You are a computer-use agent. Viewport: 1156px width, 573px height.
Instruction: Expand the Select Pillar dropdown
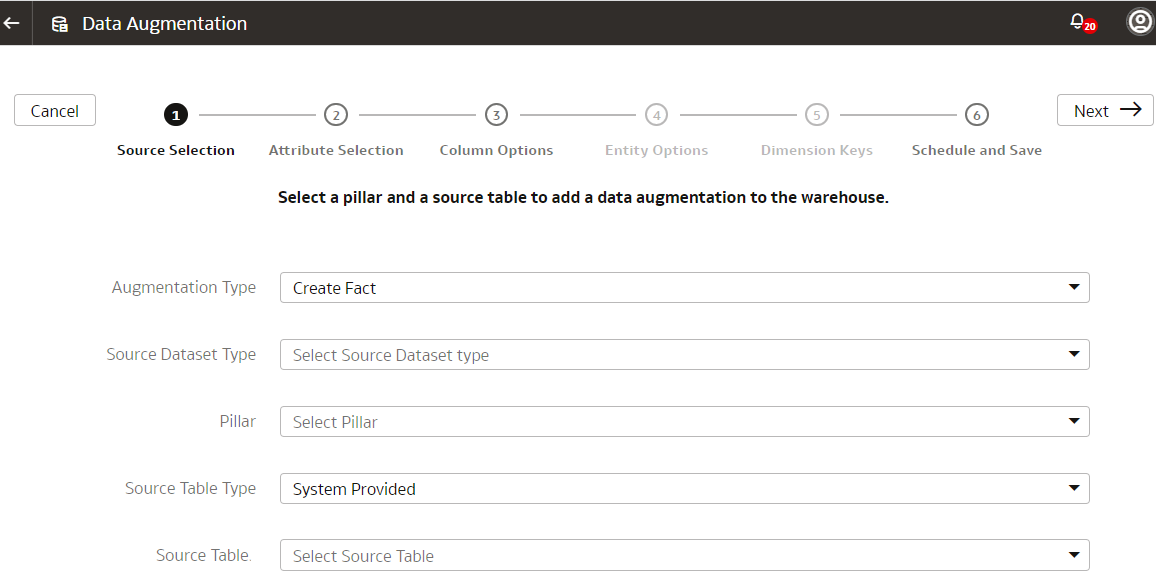coord(684,422)
